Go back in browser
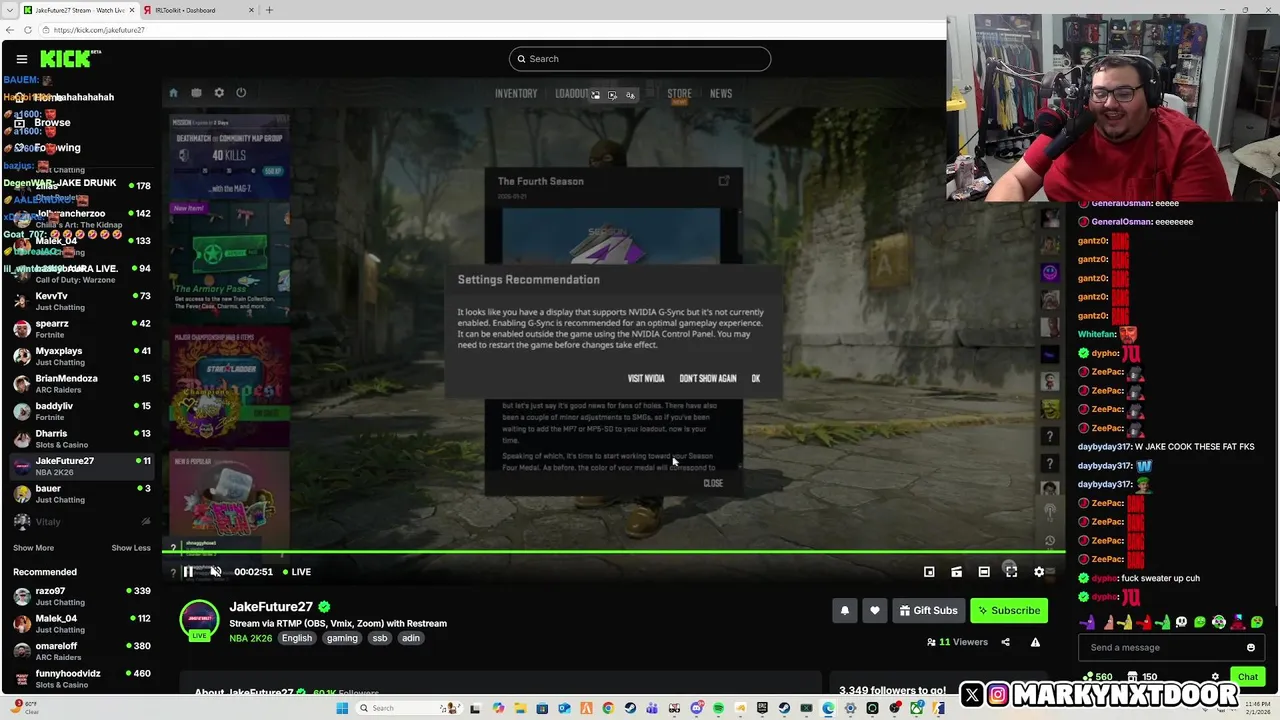 pos(10,30)
